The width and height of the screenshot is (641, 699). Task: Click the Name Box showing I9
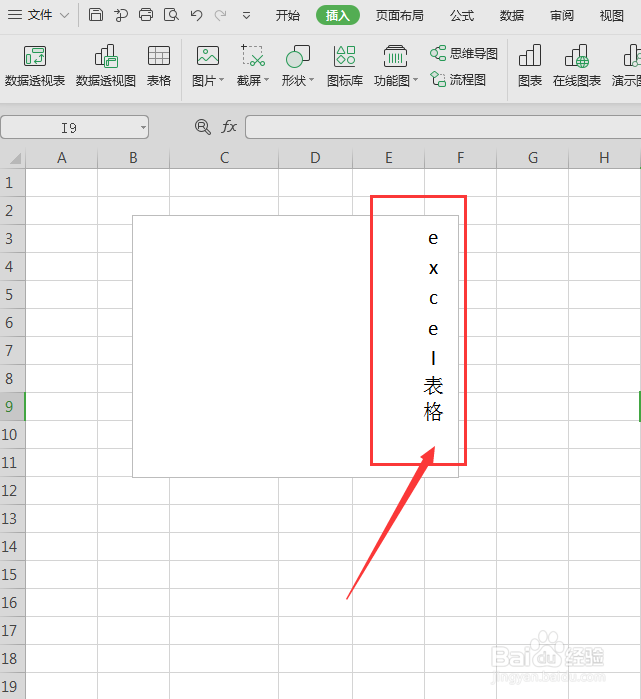point(69,128)
